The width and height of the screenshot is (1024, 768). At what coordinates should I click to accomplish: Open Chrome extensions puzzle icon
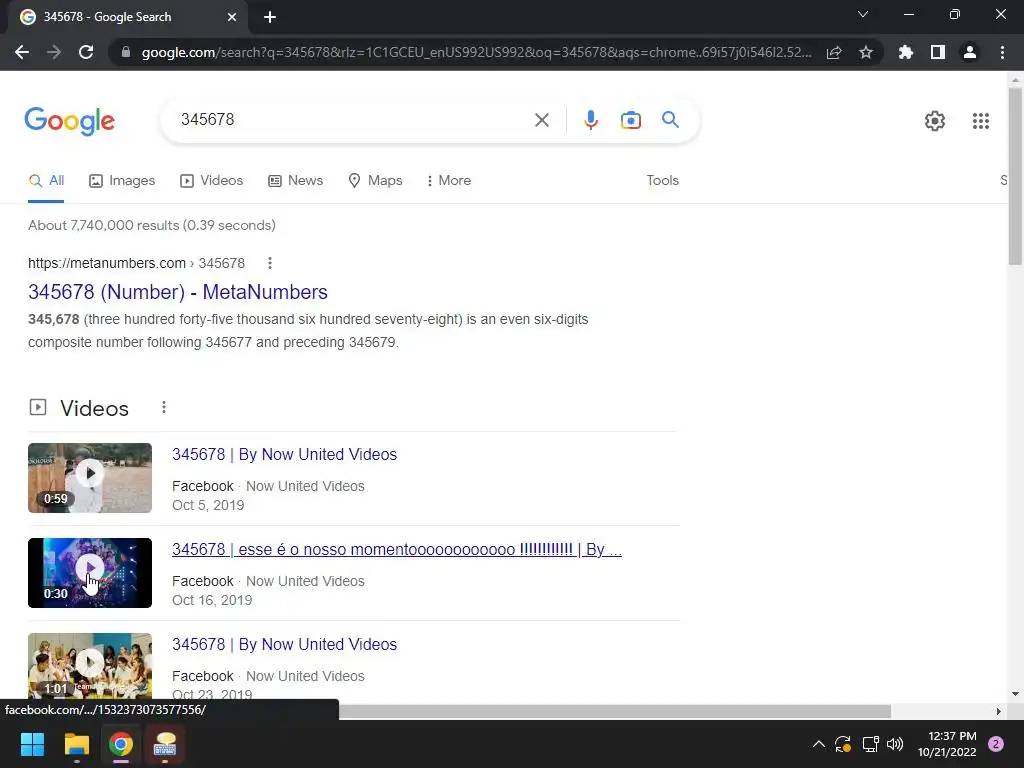coord(906,52)
